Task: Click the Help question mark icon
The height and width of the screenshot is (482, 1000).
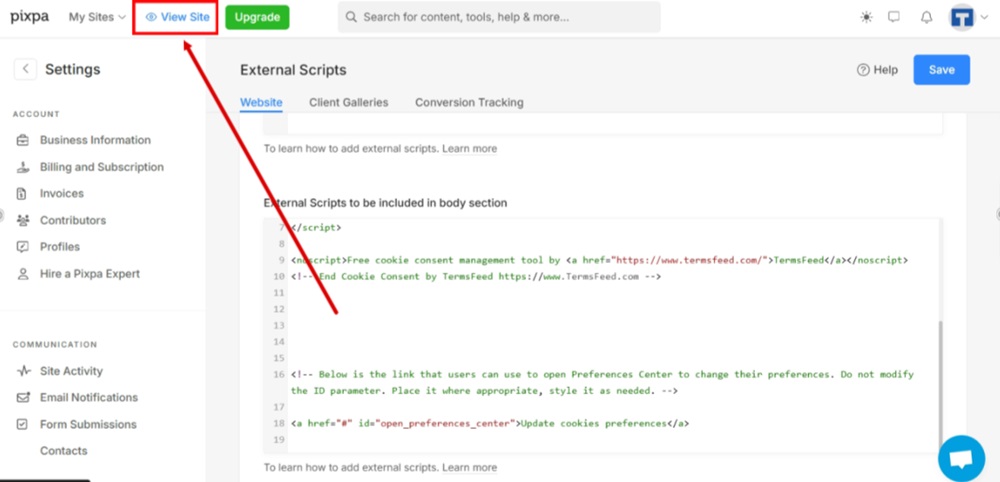Action: (863, 70)
